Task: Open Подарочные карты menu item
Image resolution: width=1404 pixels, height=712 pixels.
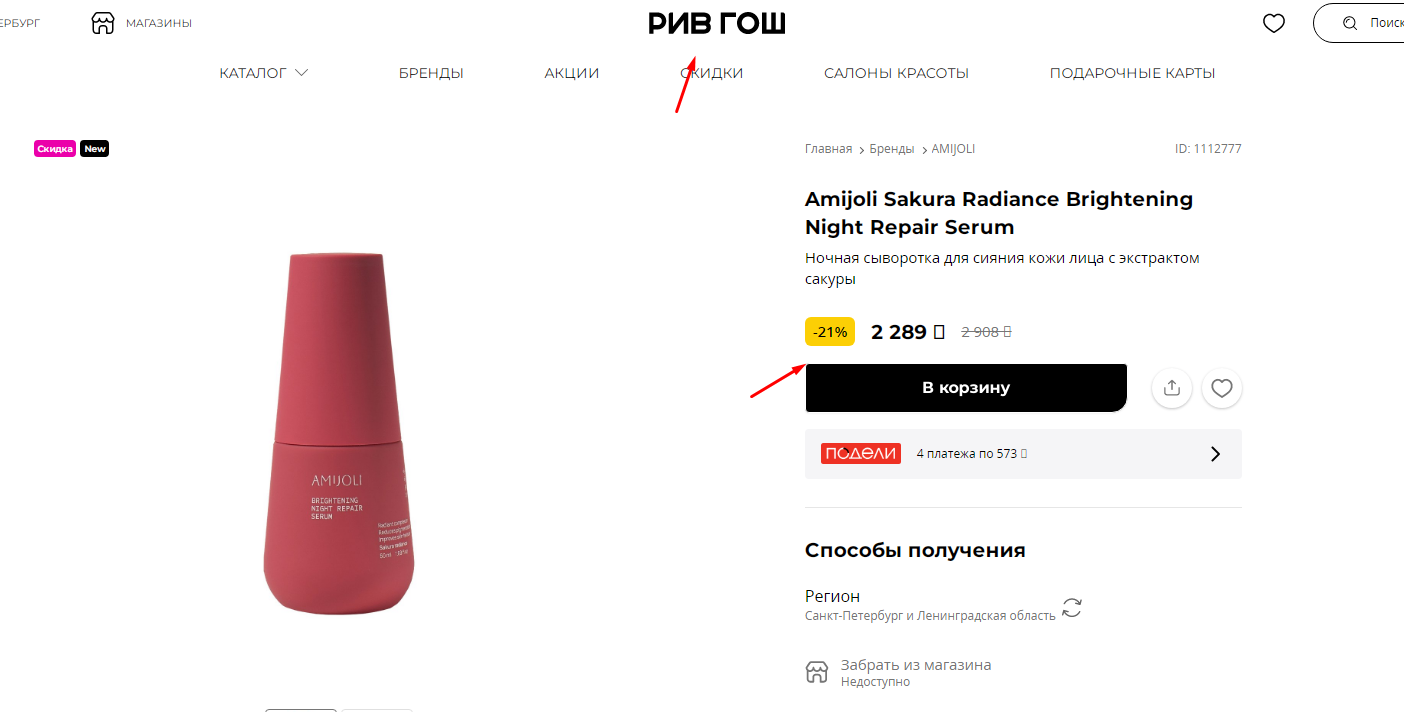Action: tap(1132, 73)
